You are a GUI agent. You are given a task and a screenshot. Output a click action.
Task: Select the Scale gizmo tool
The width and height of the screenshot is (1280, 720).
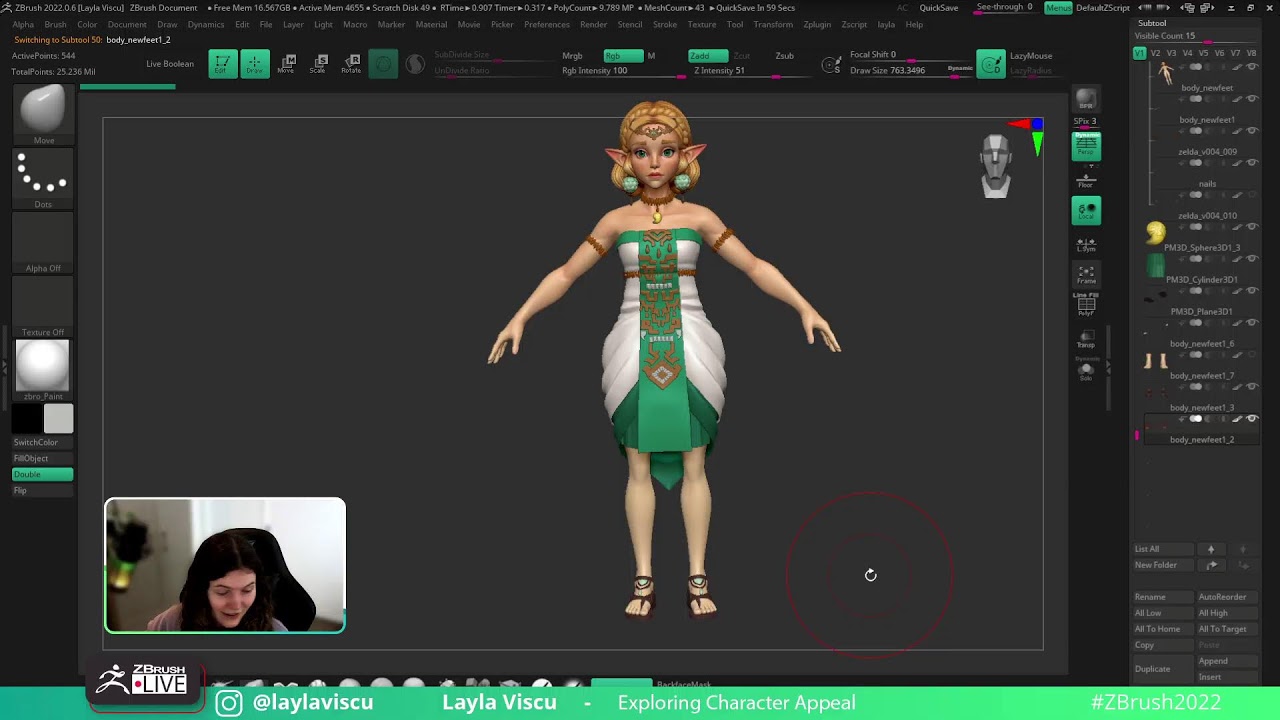(x=319, y=64)
